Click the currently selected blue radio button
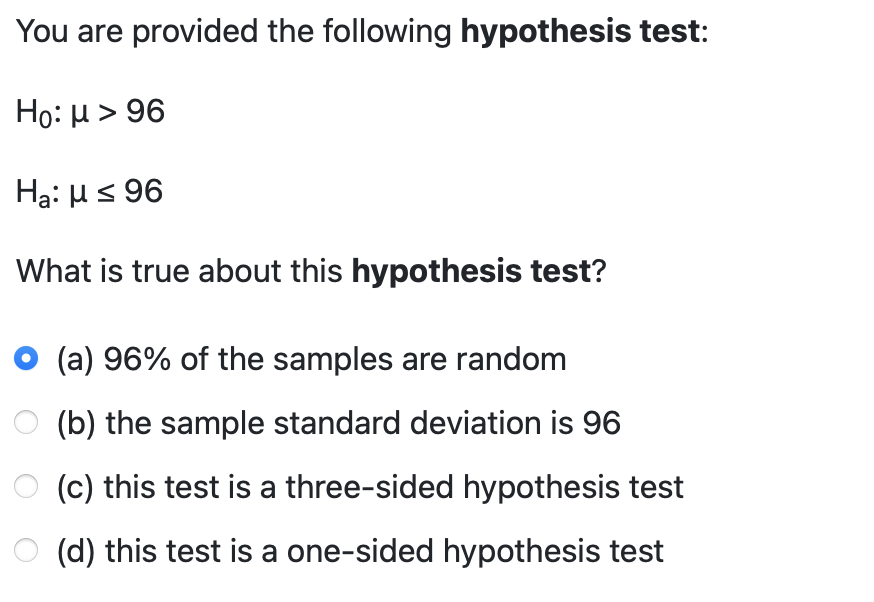 pos(27,359)
